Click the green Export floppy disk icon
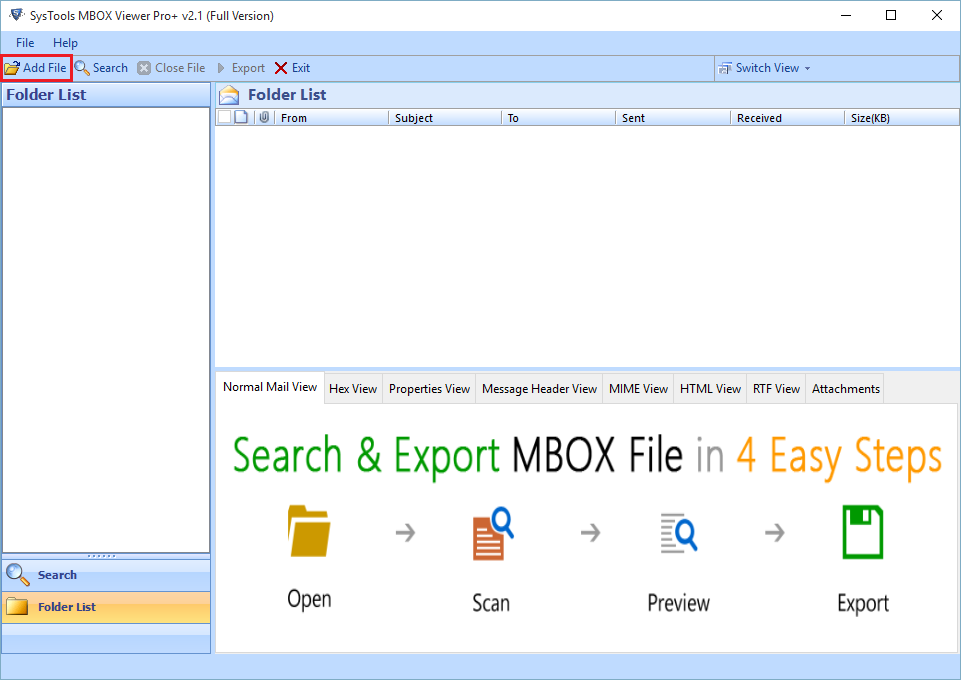Screen dimensions: 961x680 click(863, 532)
